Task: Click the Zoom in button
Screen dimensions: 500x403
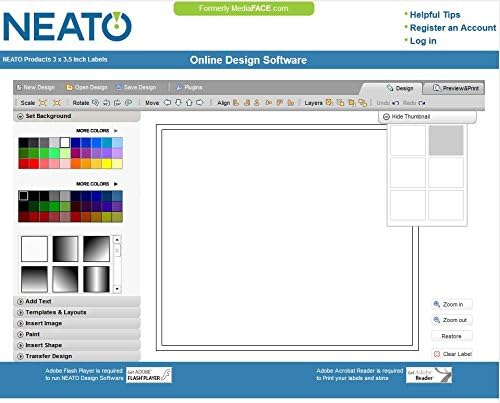Action: click(452, 304)
